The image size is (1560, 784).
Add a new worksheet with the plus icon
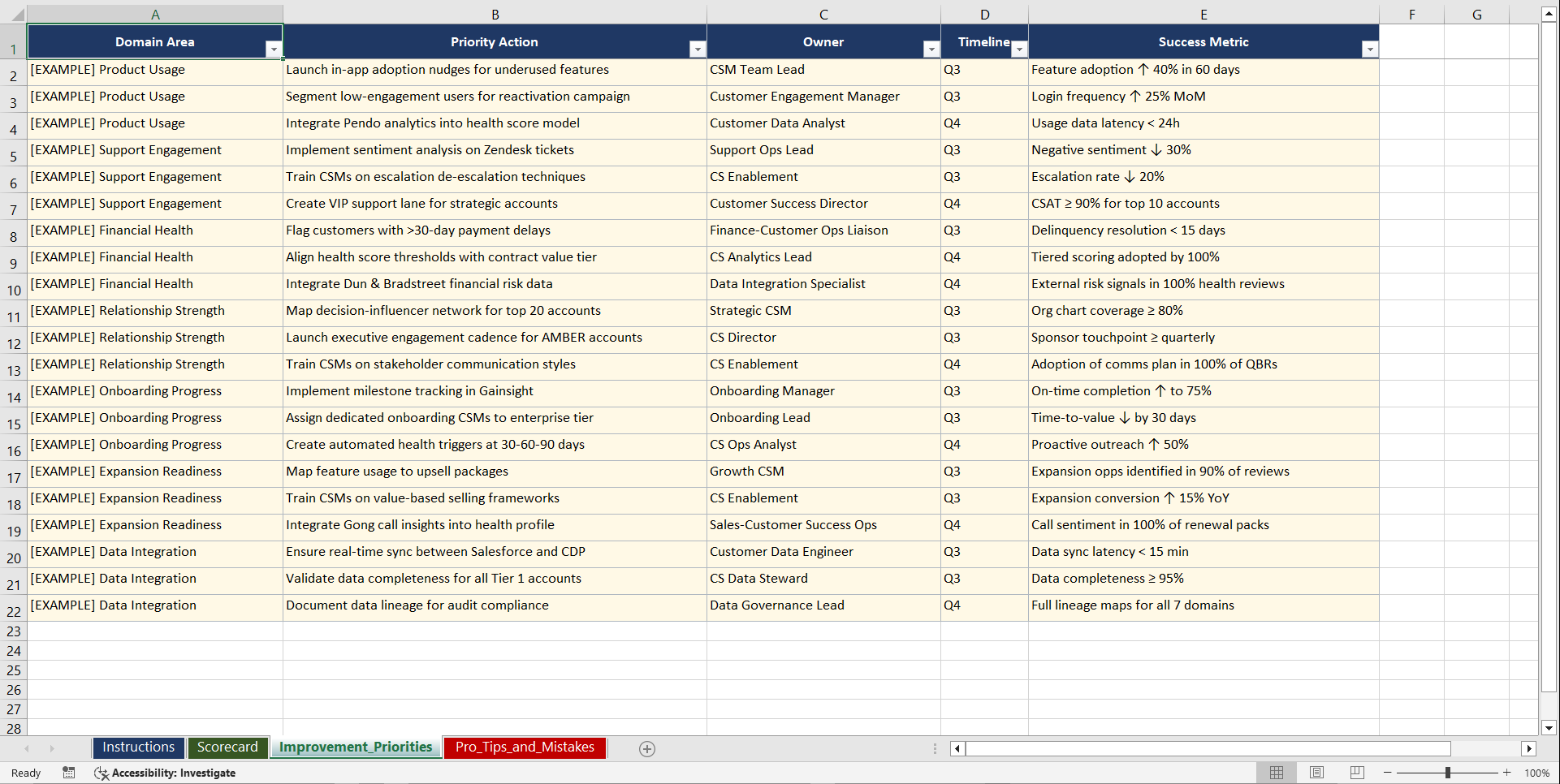[x=647, y=748]
